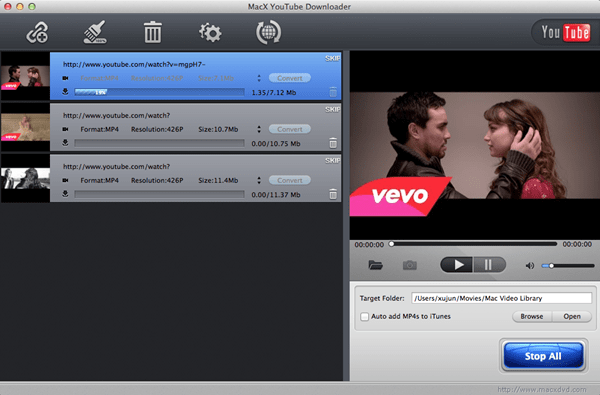Click the Open button

coord(572,317)
